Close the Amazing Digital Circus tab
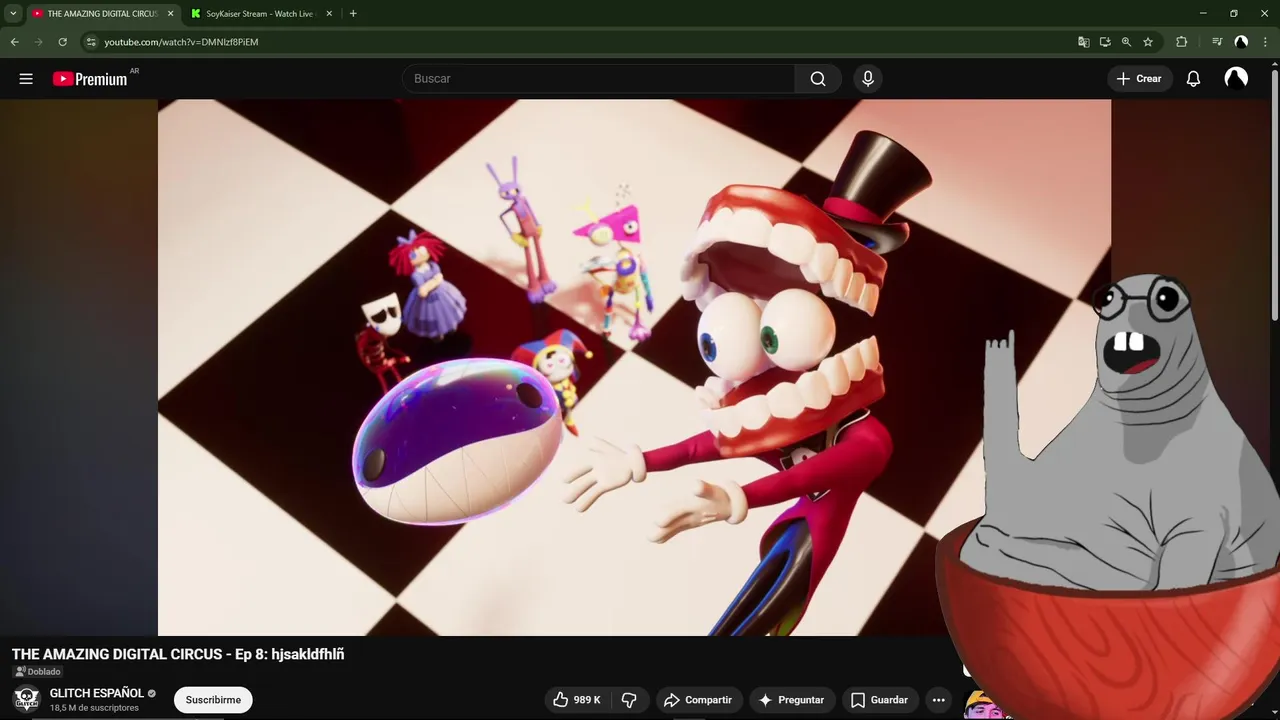1280x720 pixels. coord(170,14)
